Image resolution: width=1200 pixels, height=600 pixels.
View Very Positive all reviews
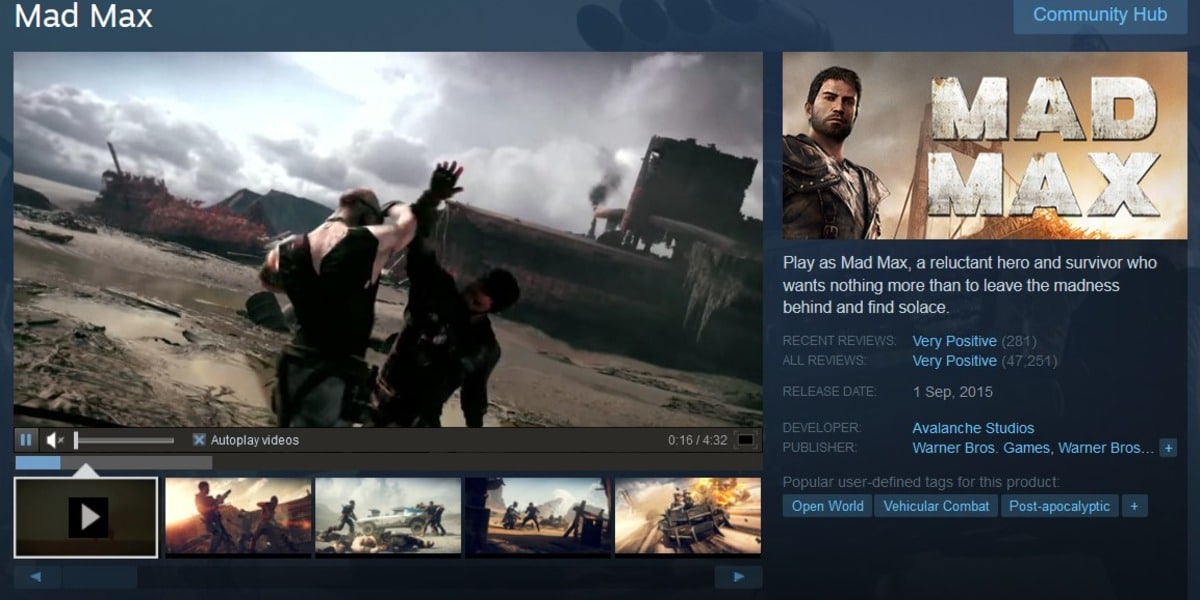955,360
